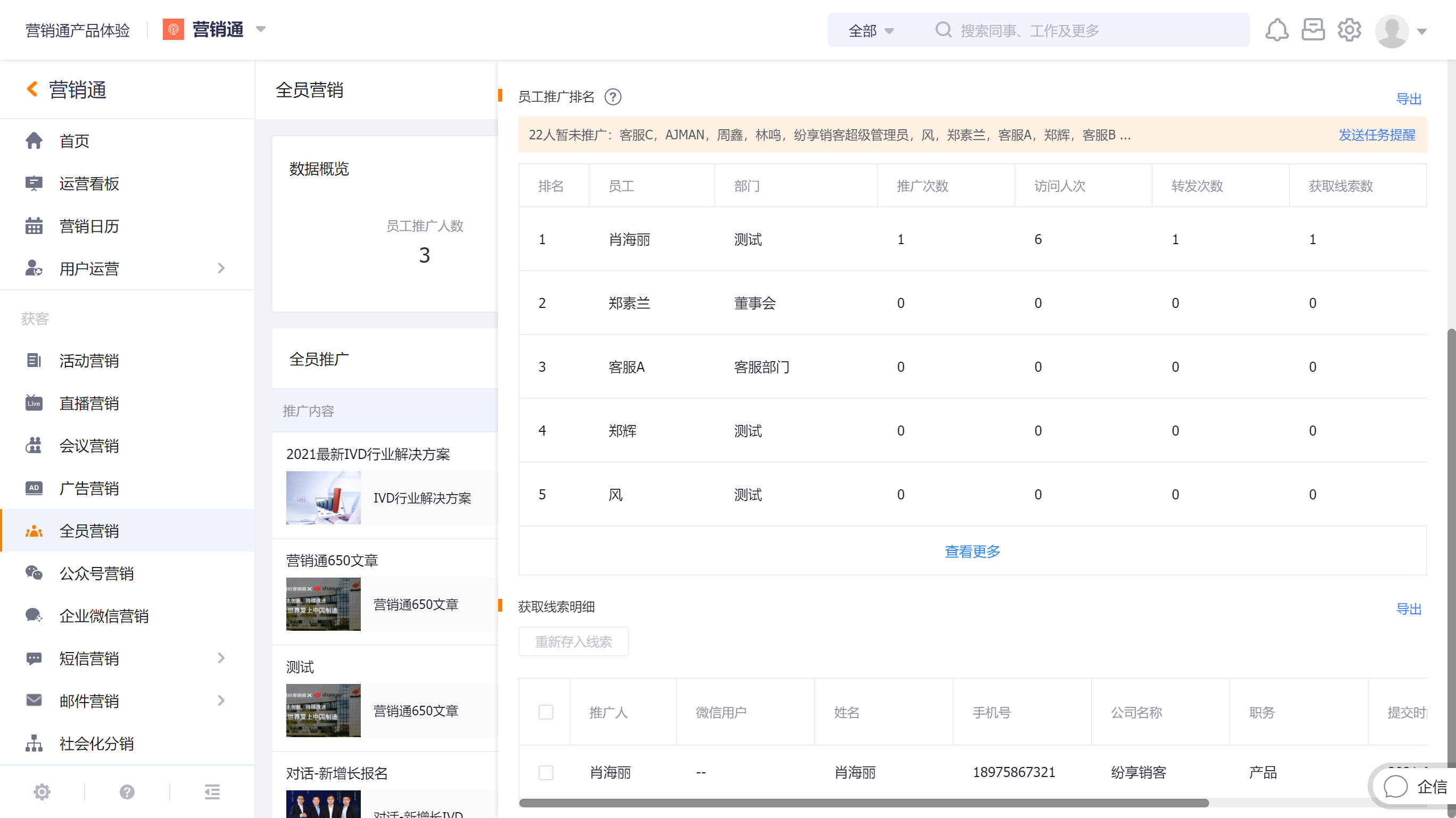Click the user avatar in header

[1392, 31]
